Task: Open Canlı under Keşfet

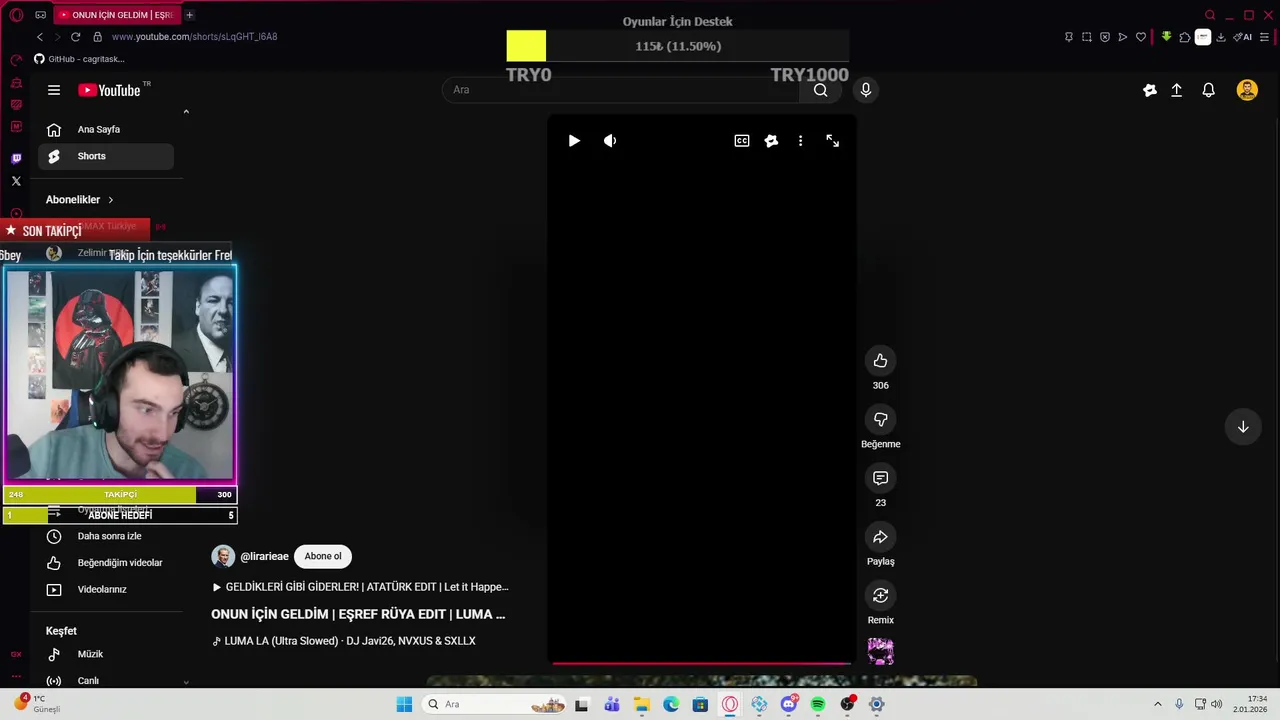Action: 106,681
